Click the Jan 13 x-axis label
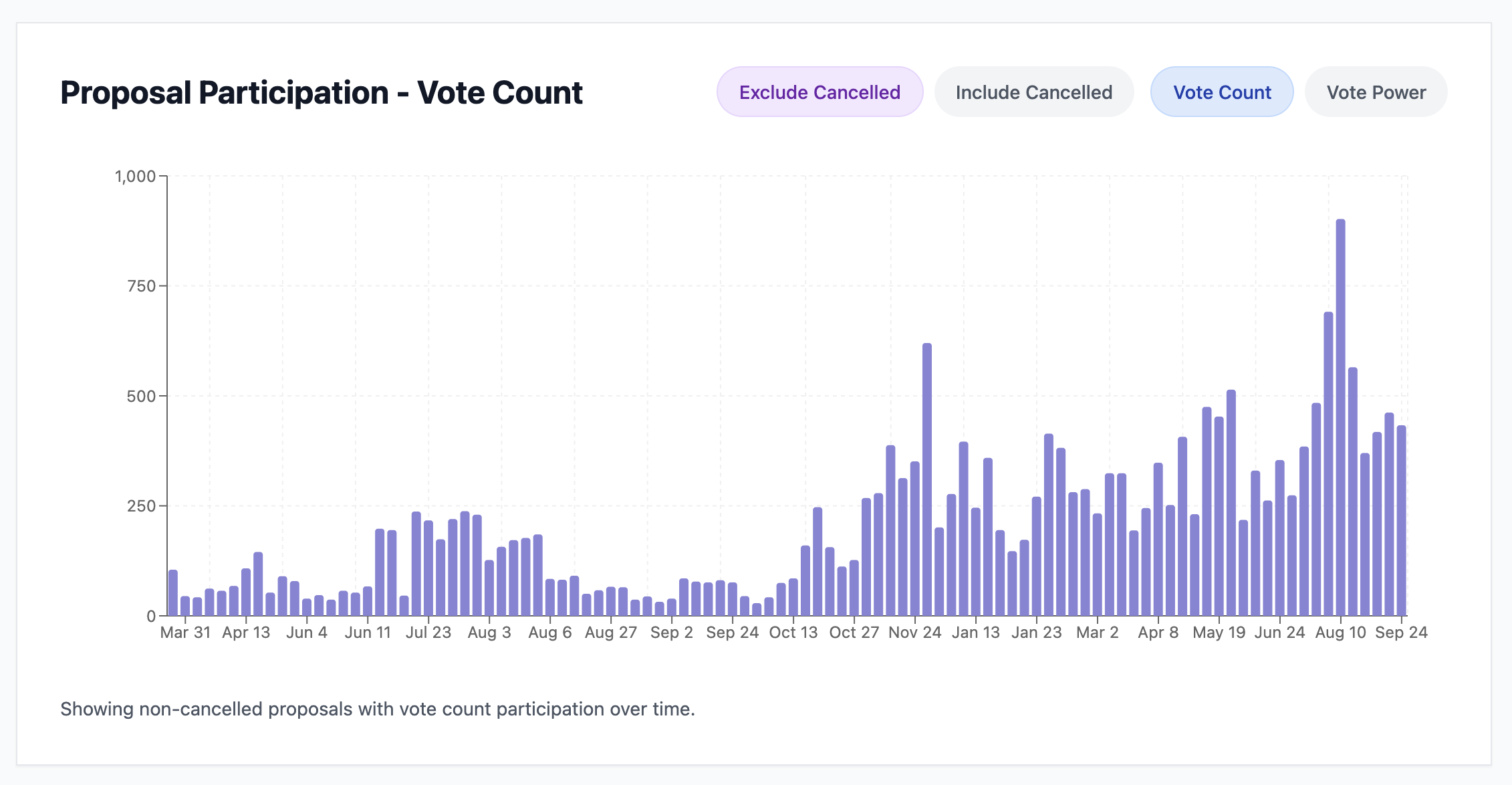Screen dimensions: 1512x785 975,633
